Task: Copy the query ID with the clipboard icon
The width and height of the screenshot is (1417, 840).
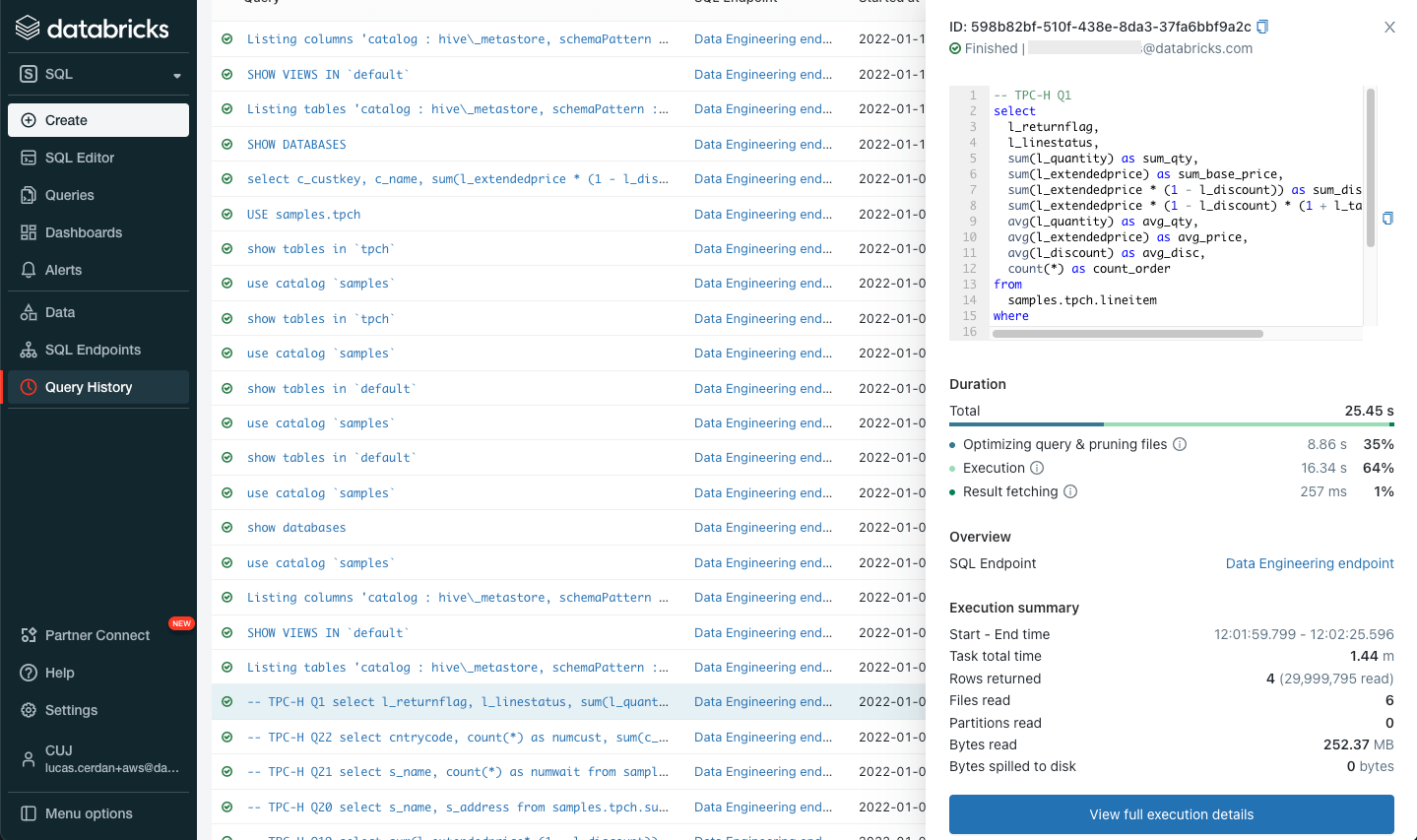Action: coord(1262,27)
